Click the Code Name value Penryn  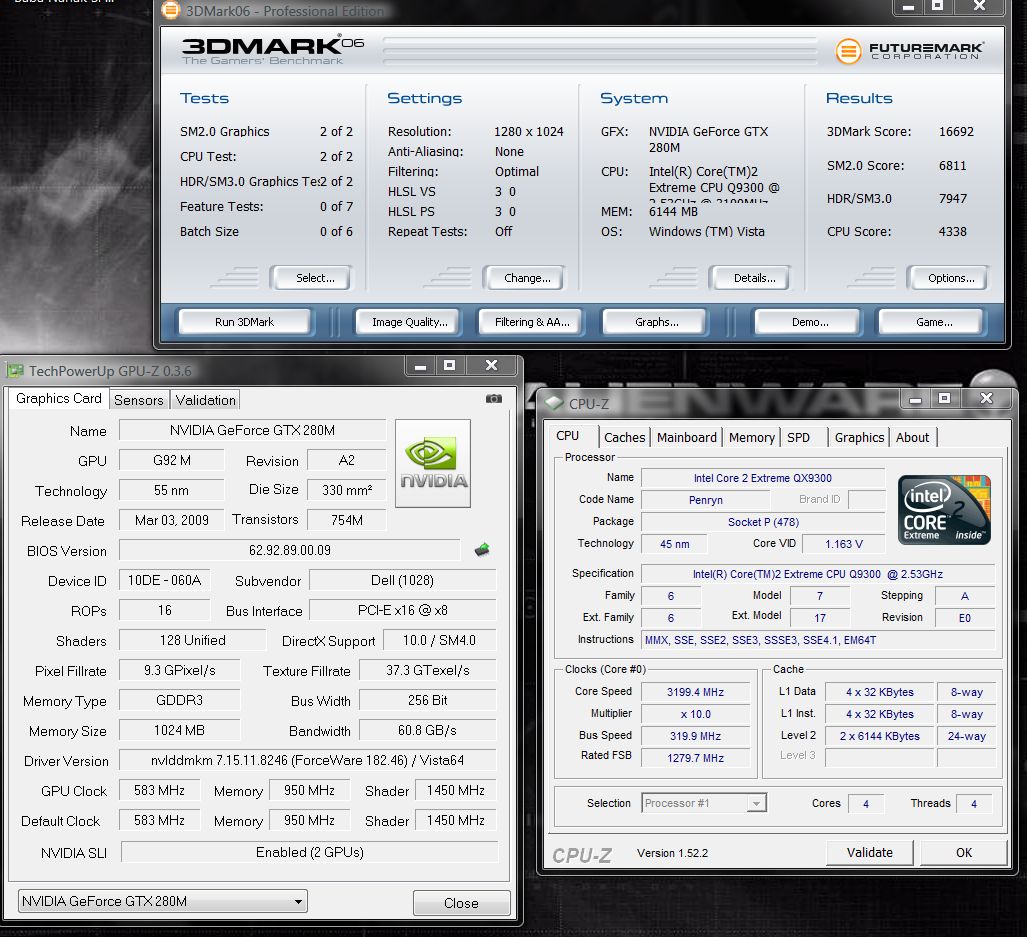(x=705, y=500)
